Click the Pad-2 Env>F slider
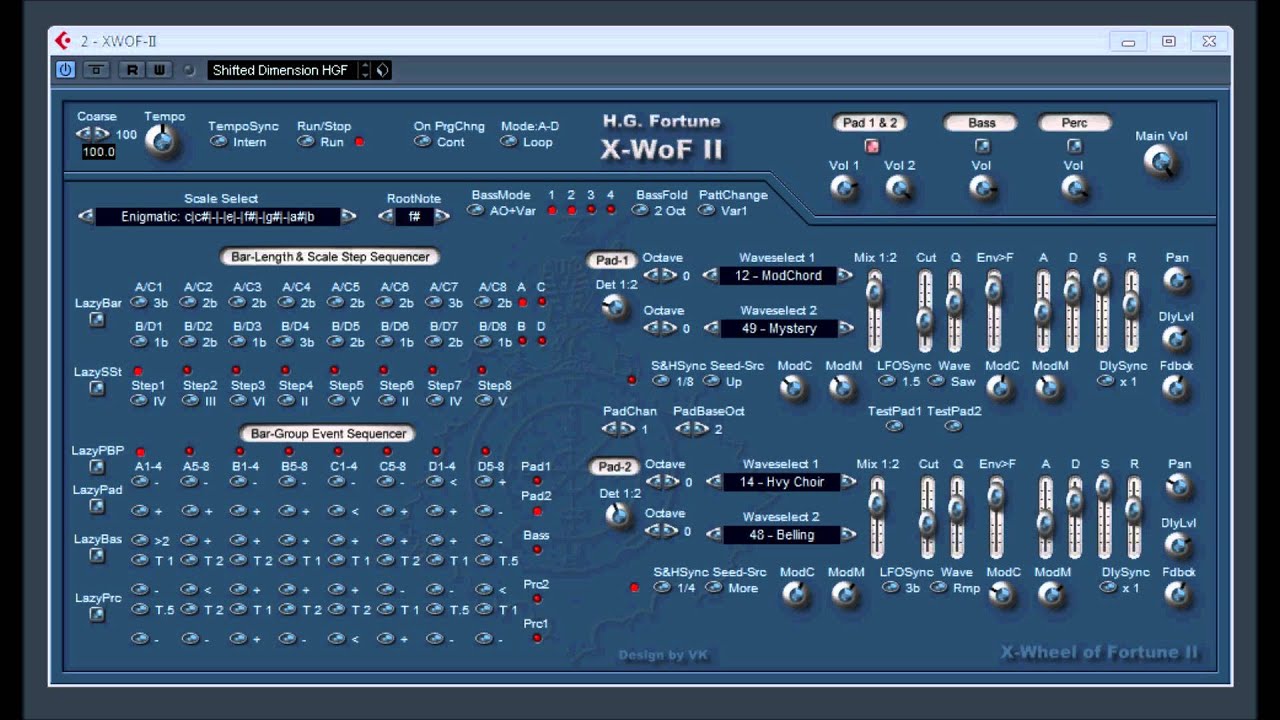Image resolution: width=1280 pixels, height=720 pixels. click(x=996, y=517)
